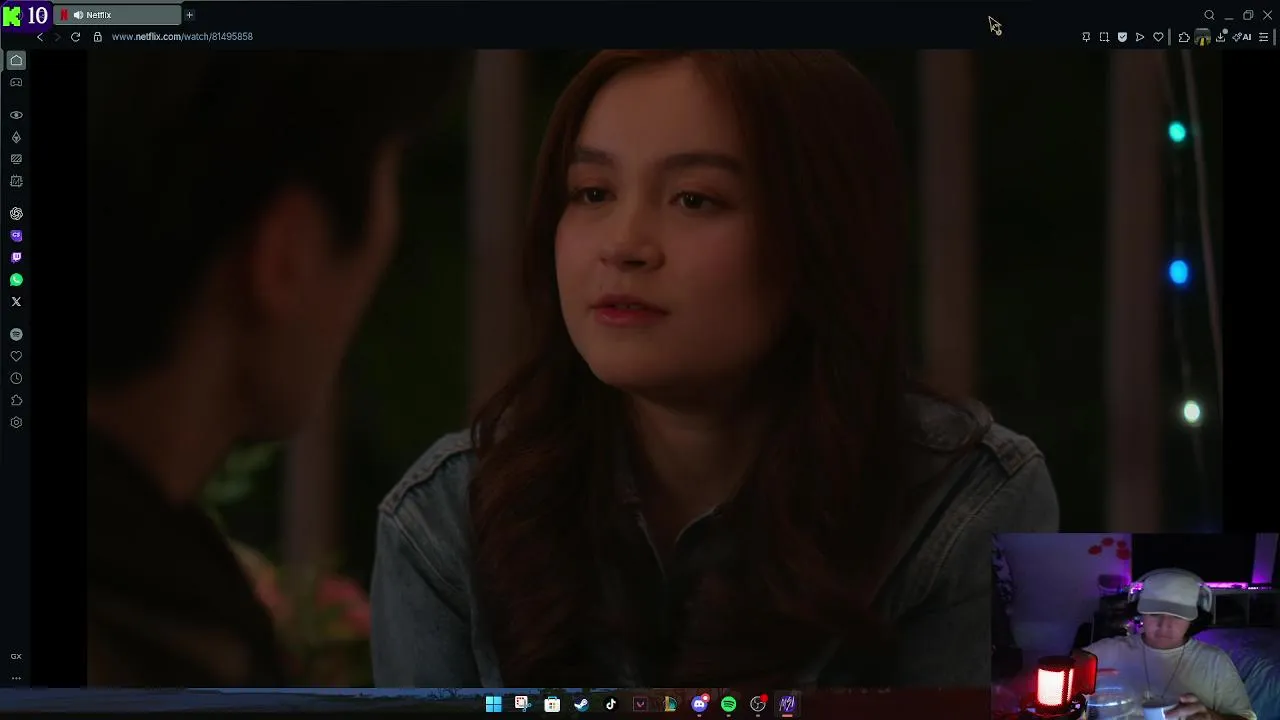
Task: Open the tab search magnifier
Action: (1209, 15)
